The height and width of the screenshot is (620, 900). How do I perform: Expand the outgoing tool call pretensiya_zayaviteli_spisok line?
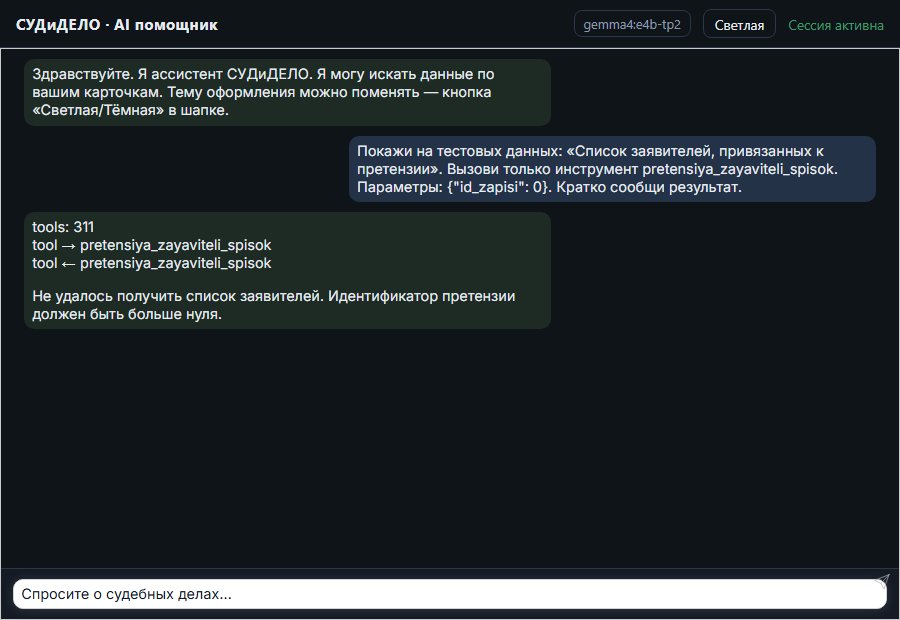point(152,245)
